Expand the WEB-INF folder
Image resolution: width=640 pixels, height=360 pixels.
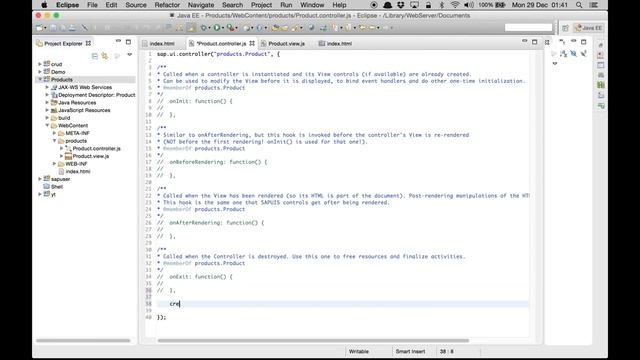54,164
